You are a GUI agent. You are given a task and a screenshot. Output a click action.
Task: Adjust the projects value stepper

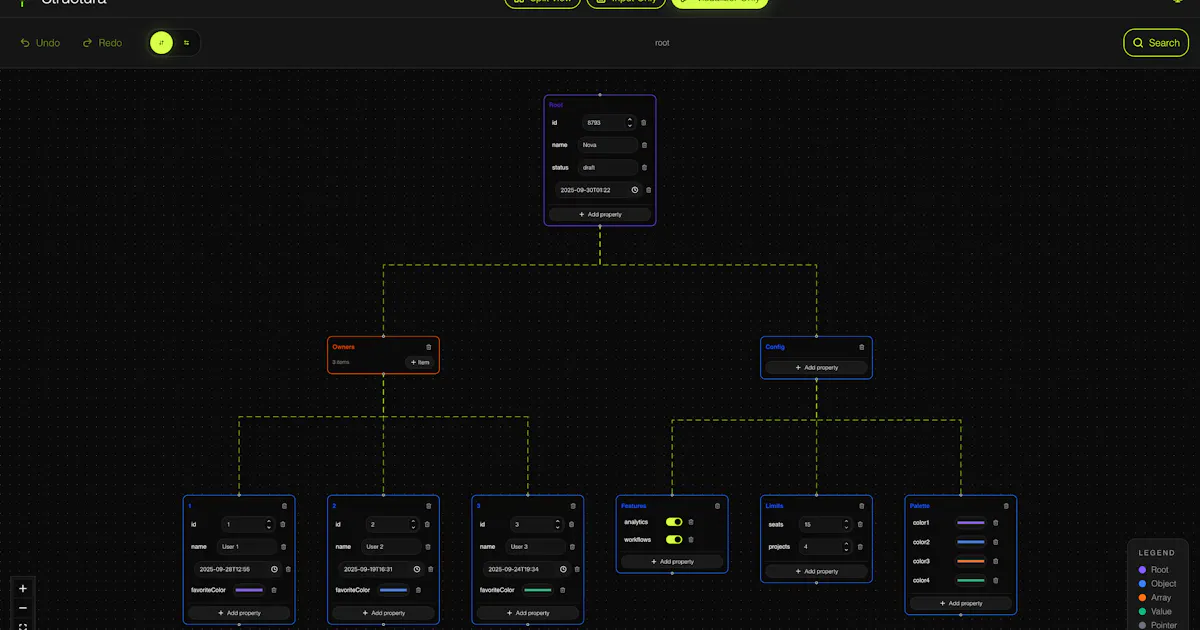coord(846,547)
